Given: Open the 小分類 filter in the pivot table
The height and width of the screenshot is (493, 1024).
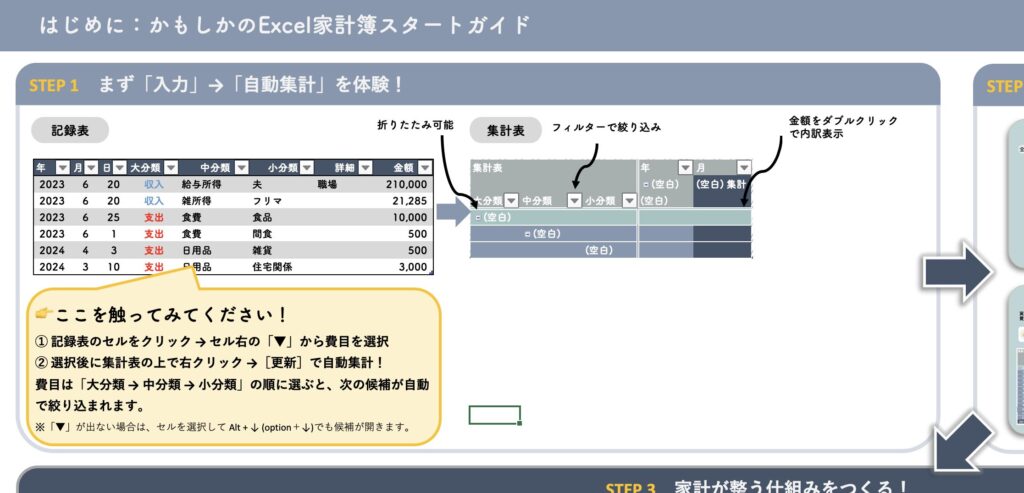Looking at the screenshot, I should (x=628, y=200).
